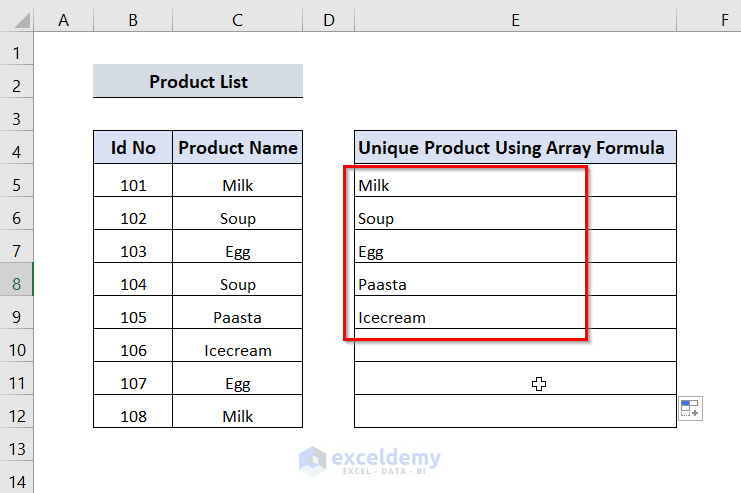Select empty cell E10
The height and width of the screenshot is (493, 741).
coord(515,351)
